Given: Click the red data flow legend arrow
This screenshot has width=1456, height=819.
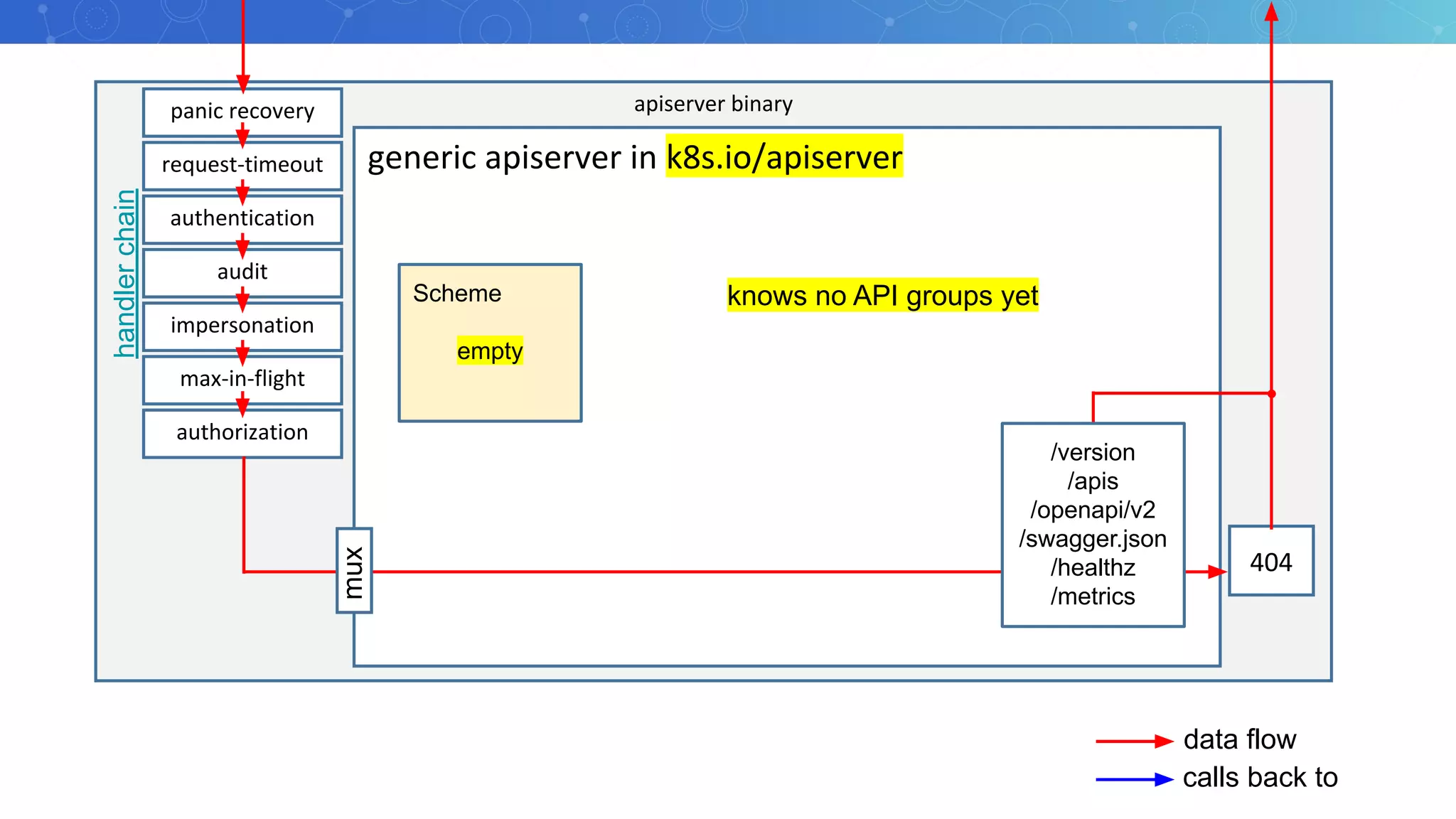Looking at the screenshot, I should pyautogui.click(x=1134, y=741).
